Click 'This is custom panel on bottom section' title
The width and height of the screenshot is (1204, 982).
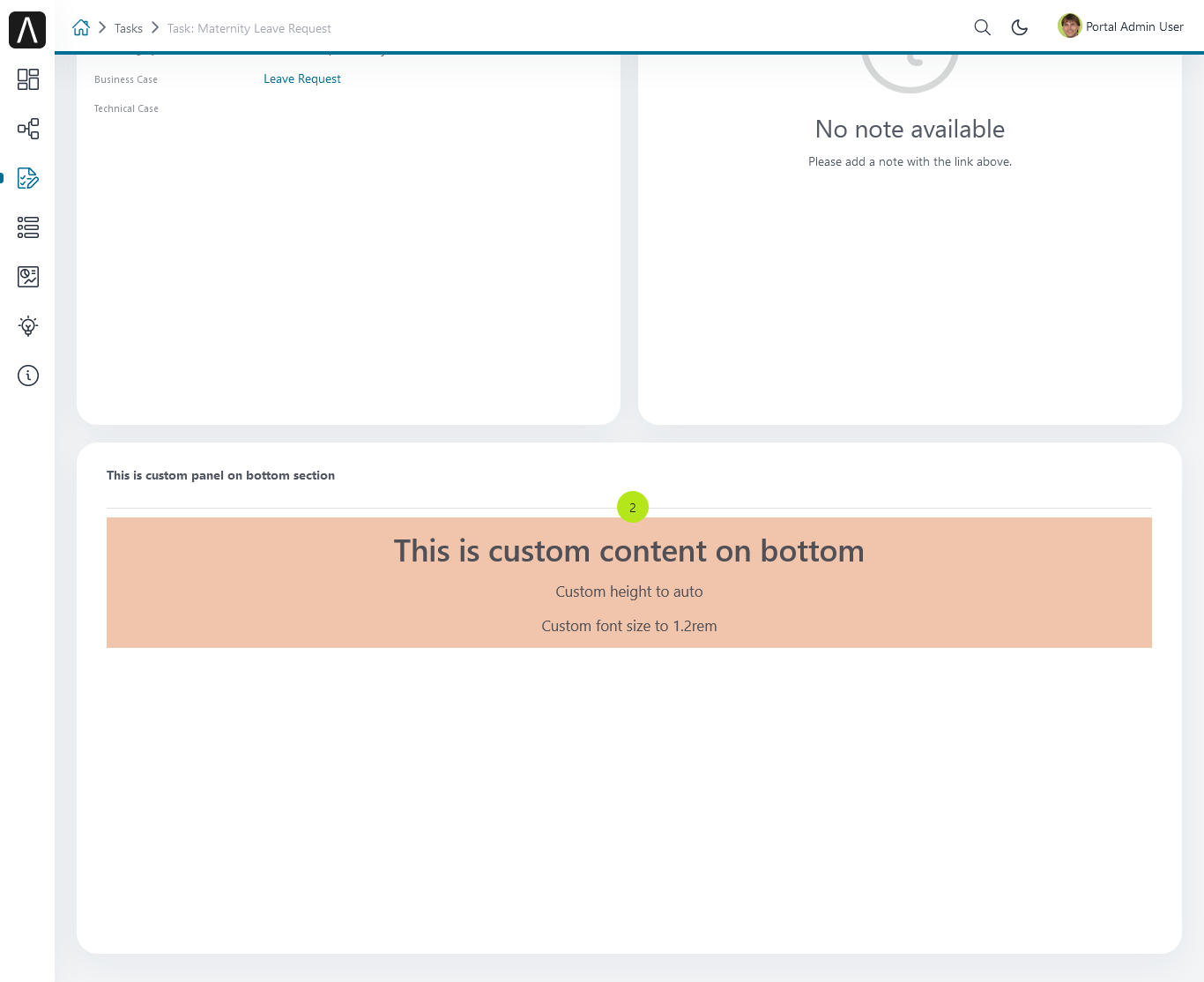221,475
